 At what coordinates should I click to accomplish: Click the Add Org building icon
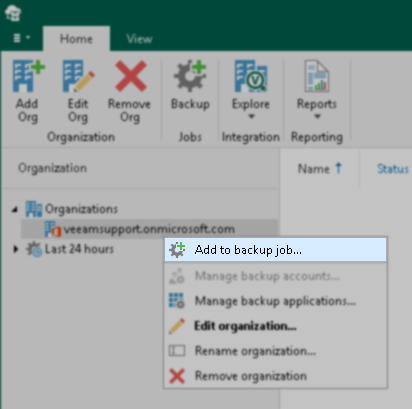(x=28, y=76)
